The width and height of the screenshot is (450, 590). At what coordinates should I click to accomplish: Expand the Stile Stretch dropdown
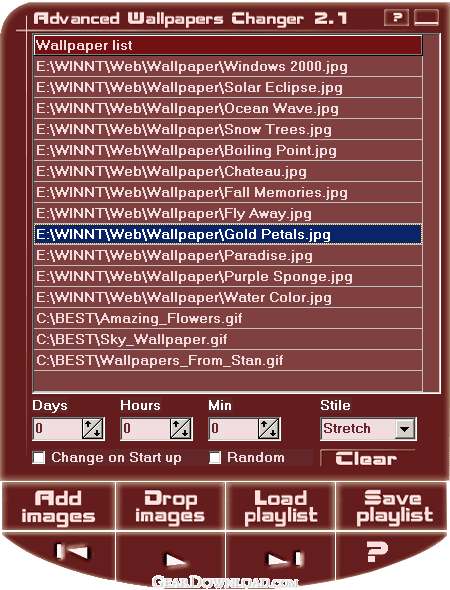405,429
